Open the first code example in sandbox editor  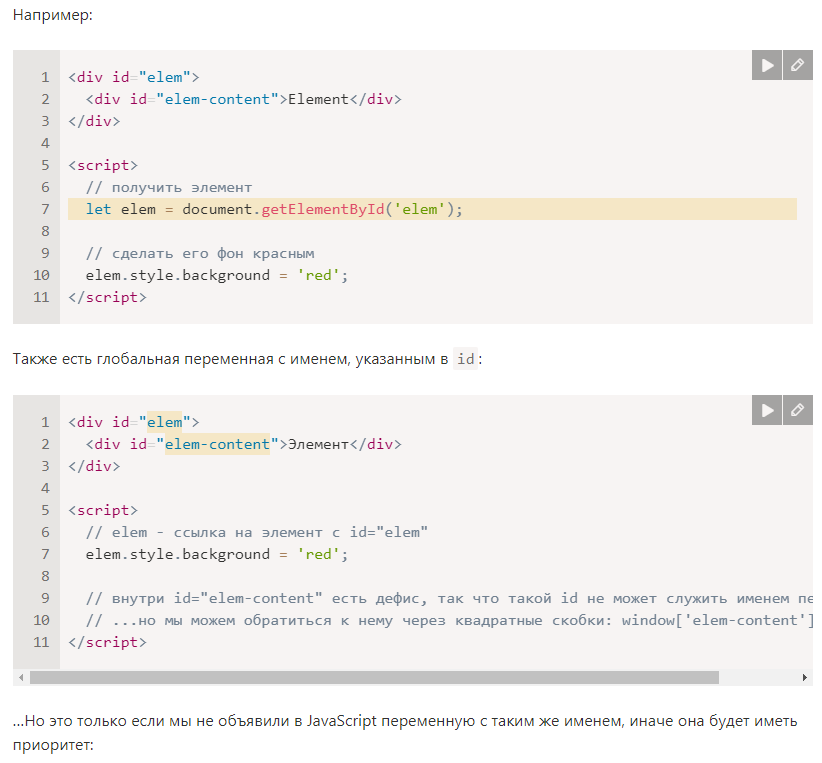click(x=797, y=65)
